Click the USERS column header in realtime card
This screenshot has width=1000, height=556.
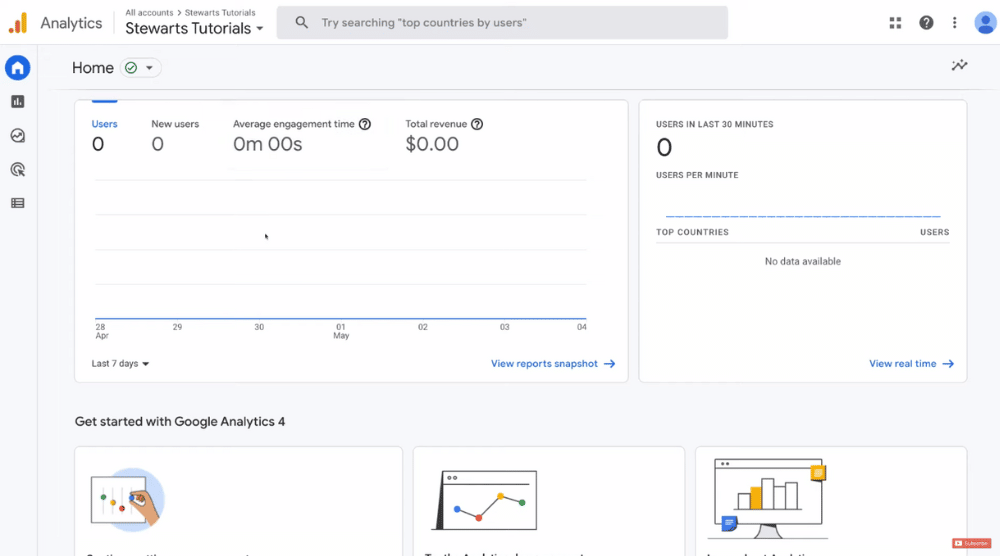pyautogui.click(x=934, y=232)
